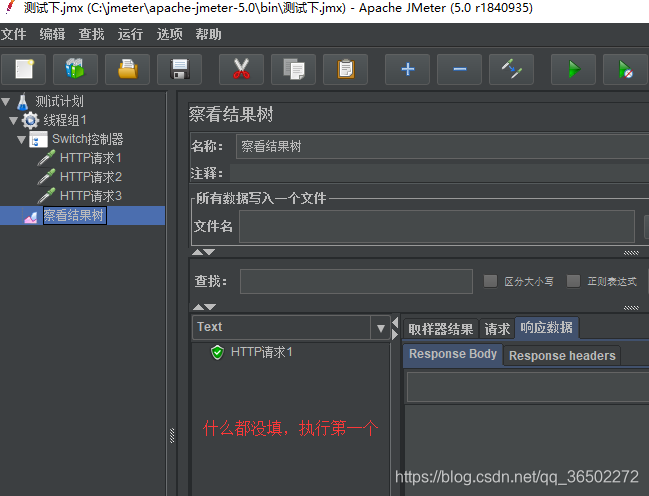
Task: Select HTTP请求1 in the test tree
Action: tap(91, 158)
